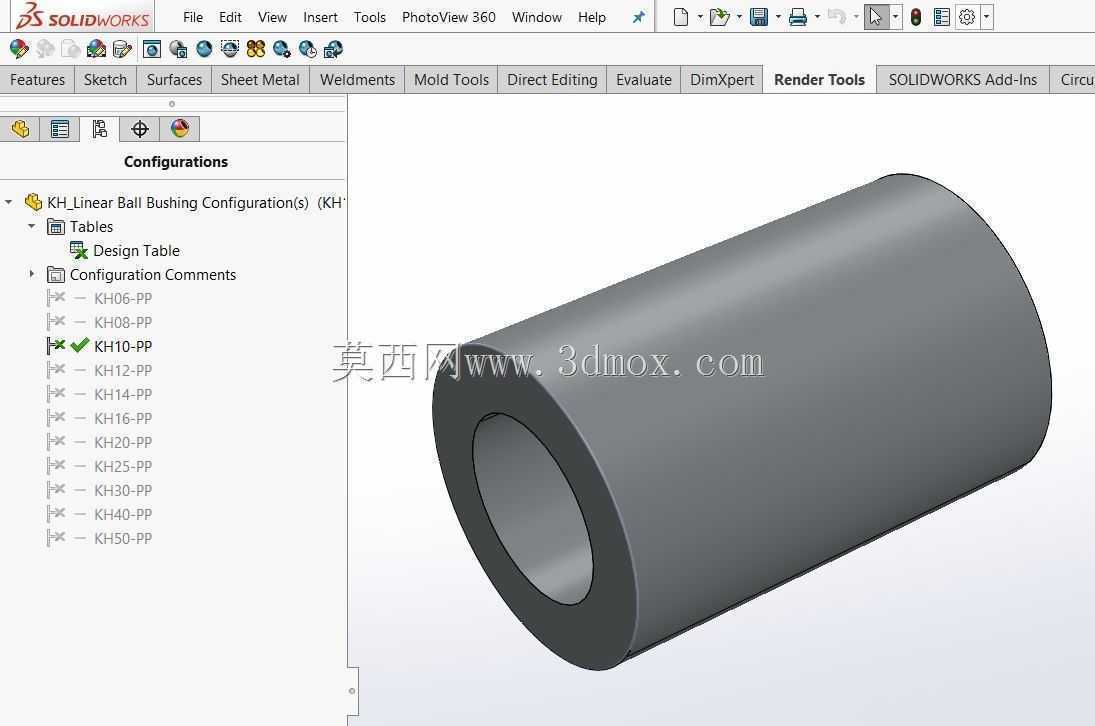Click the Design Table excel icon
The height and width of the screenshot is (726, 1095).
click(x=79, y=251)
